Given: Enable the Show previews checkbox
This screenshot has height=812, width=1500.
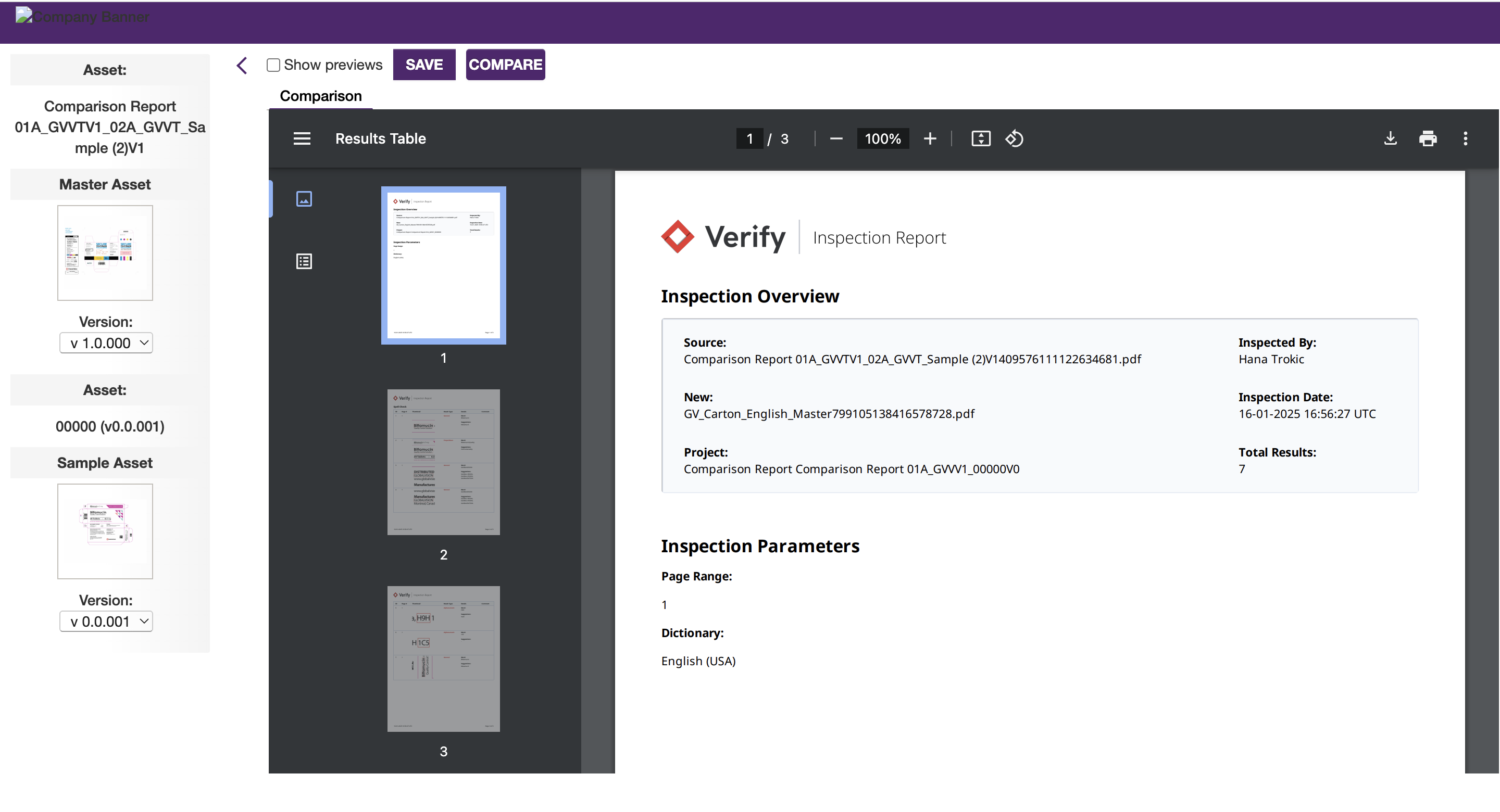Looking at the screenshot, I should (273, 65).
